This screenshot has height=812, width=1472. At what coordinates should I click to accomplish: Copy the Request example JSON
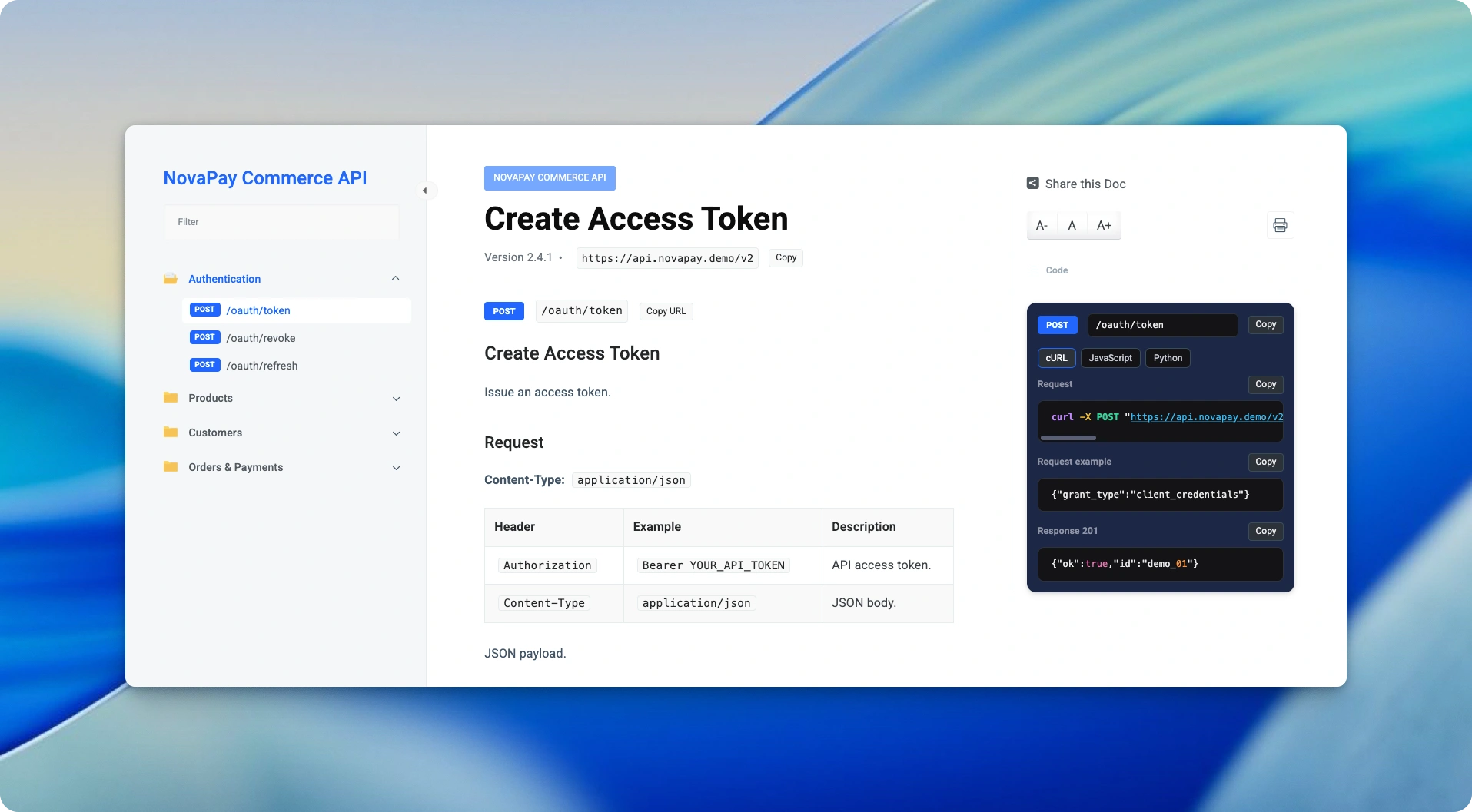click(1265, 462)
